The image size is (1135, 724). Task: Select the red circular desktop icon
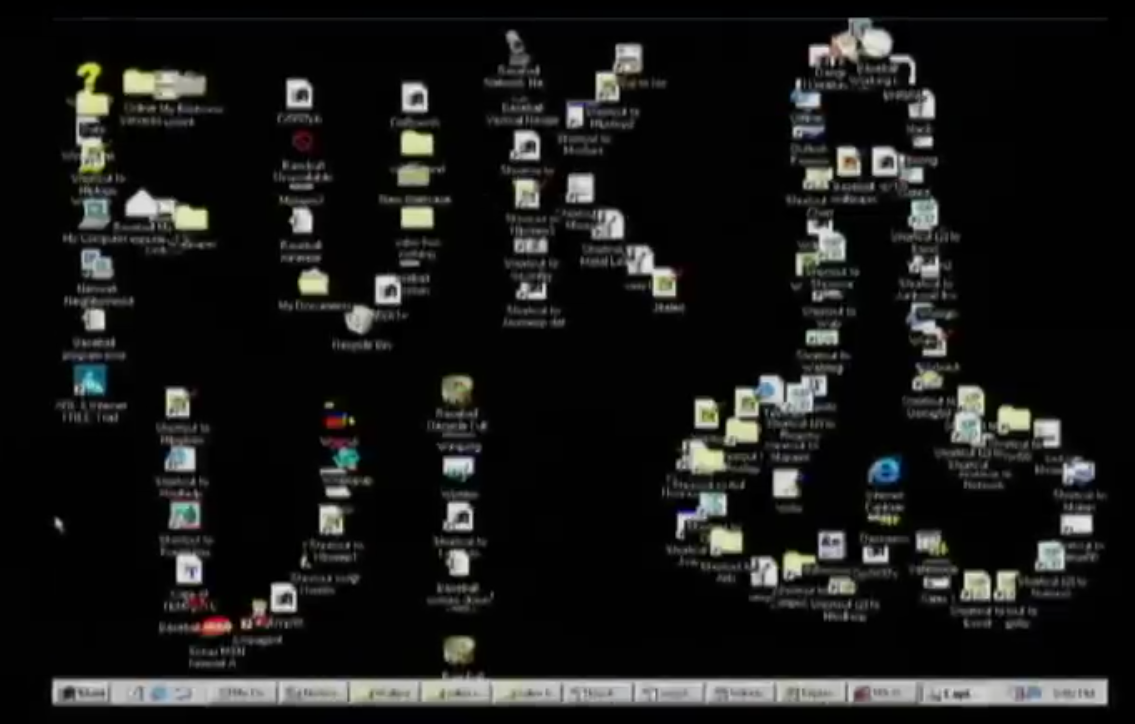[x=303, y=141]
